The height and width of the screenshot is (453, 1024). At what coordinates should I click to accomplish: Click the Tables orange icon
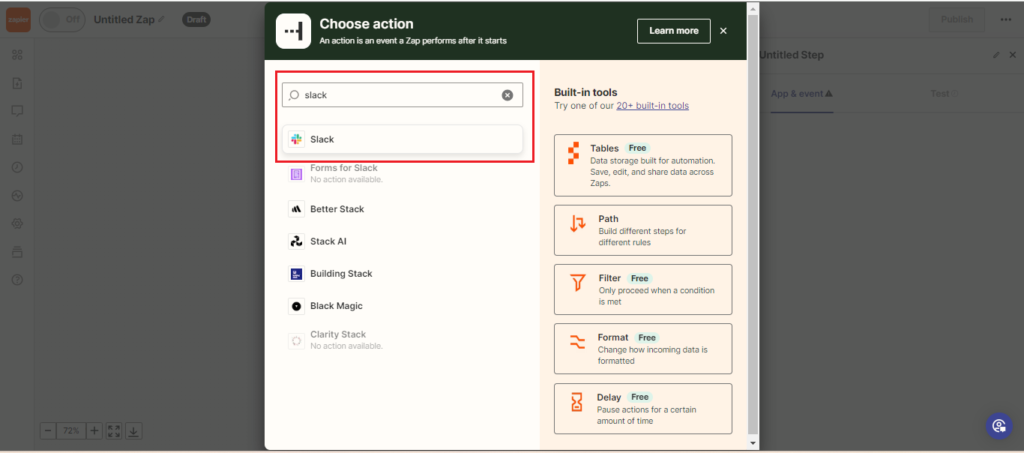click(x=573, y=153)
